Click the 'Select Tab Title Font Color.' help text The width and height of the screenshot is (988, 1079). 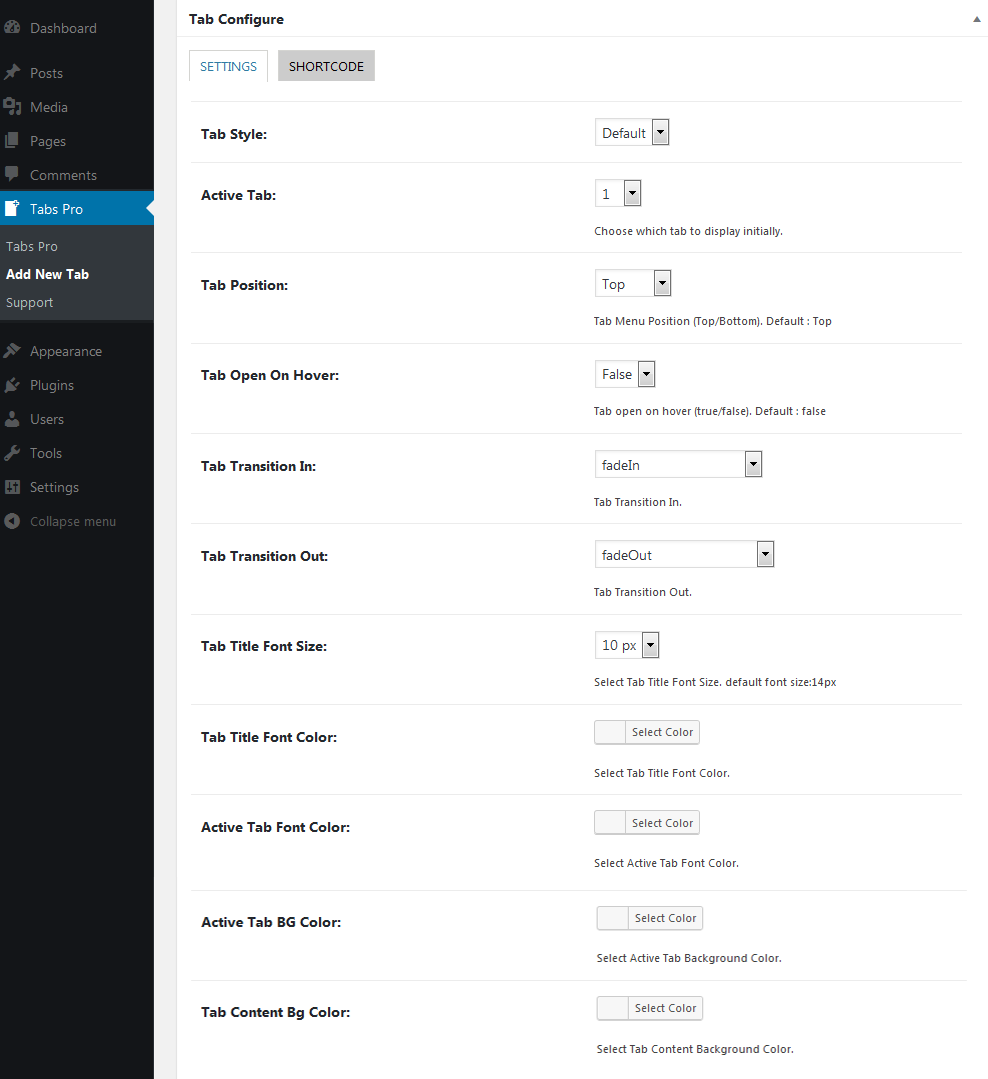point(662,773)
